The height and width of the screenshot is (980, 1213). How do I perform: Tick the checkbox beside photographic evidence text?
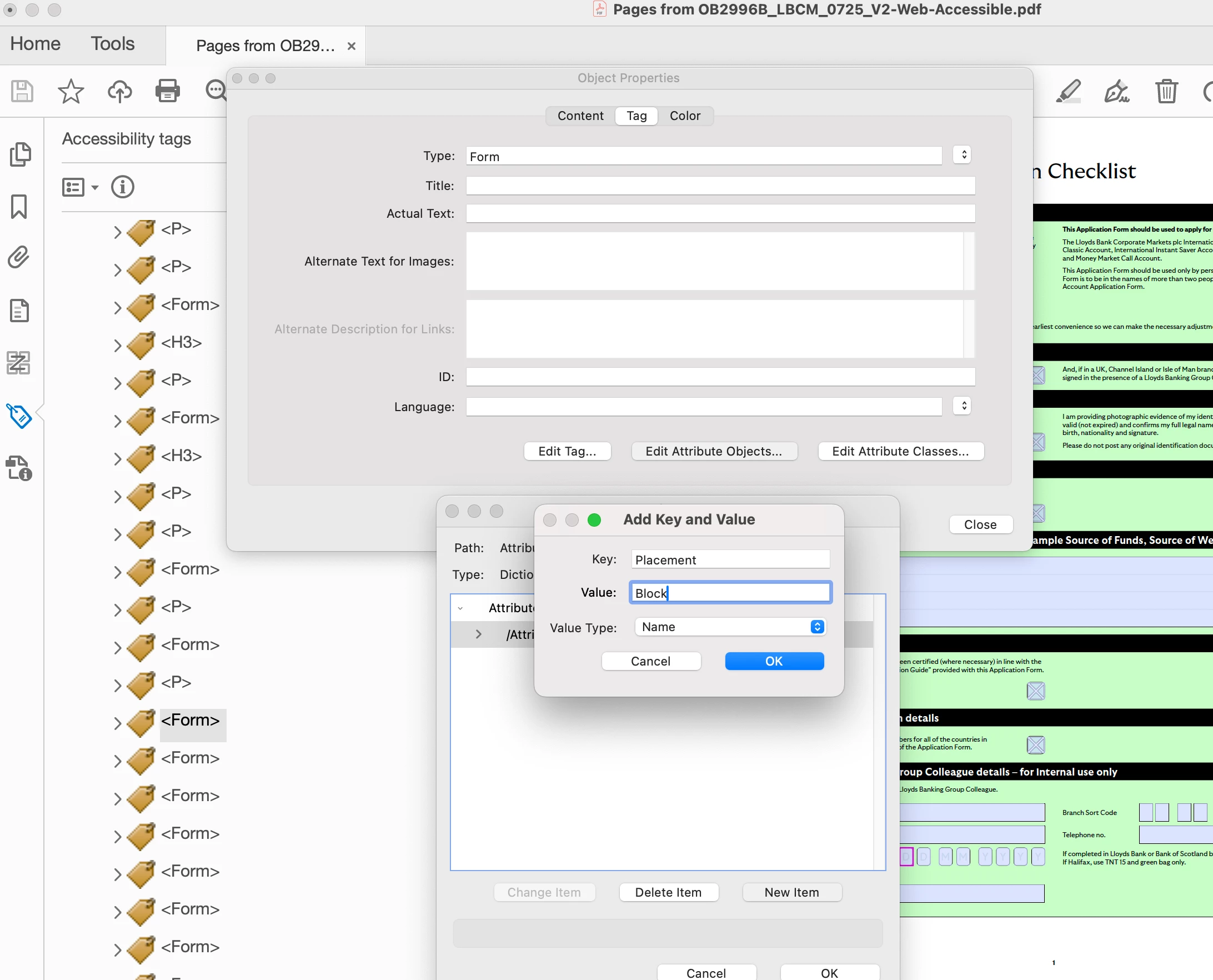pos(1039,442)
